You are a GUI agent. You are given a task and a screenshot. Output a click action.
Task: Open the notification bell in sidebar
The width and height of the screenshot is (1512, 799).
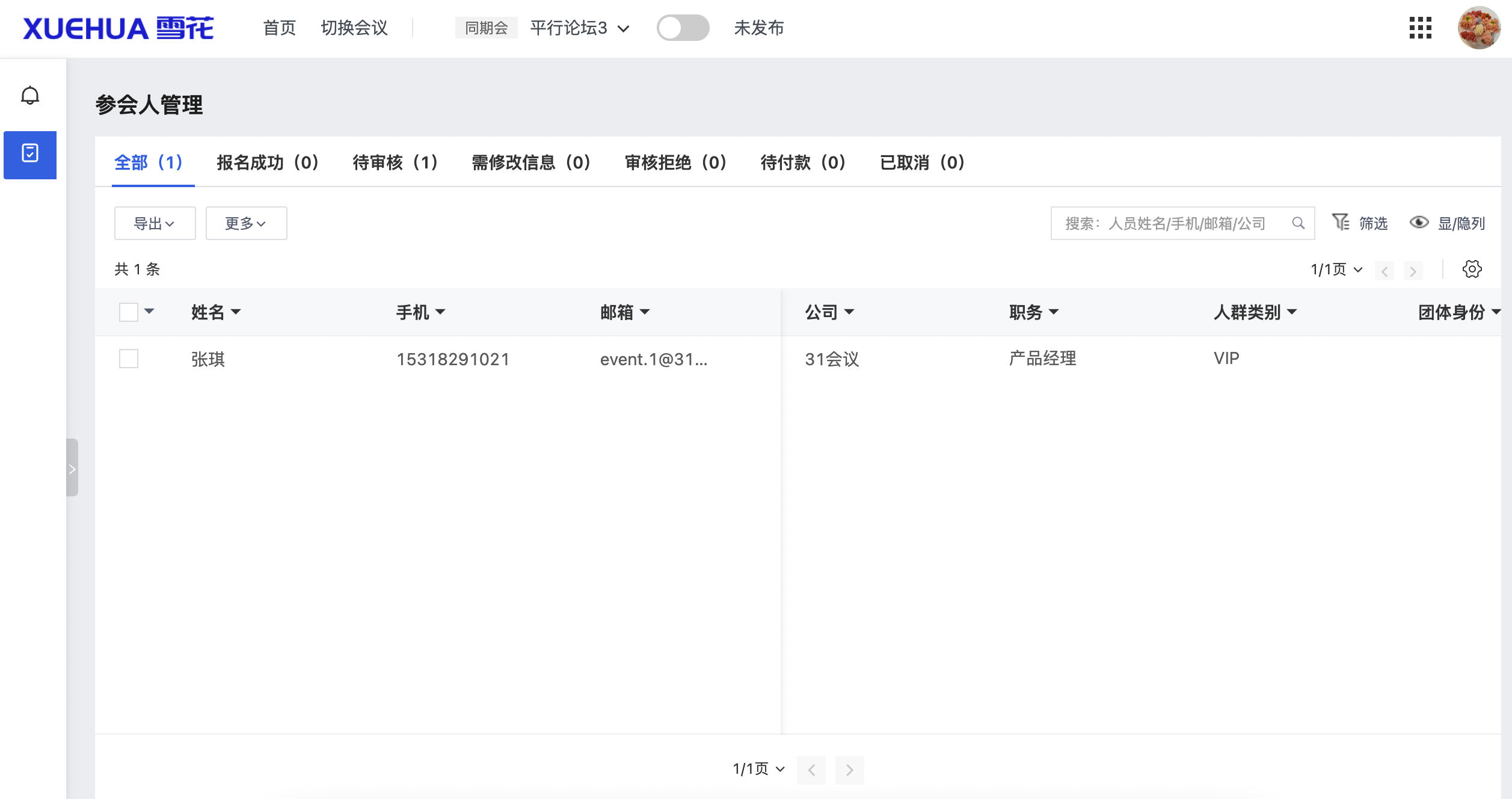pos(30,96)
